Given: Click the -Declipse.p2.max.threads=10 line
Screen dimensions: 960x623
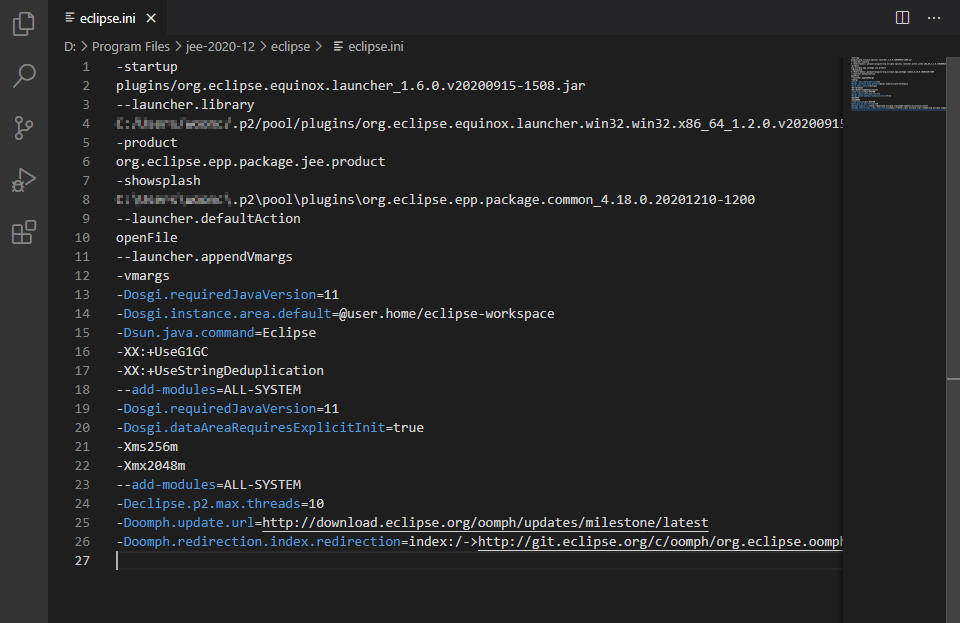Looking at the screenshot, I should click(220, 503).
